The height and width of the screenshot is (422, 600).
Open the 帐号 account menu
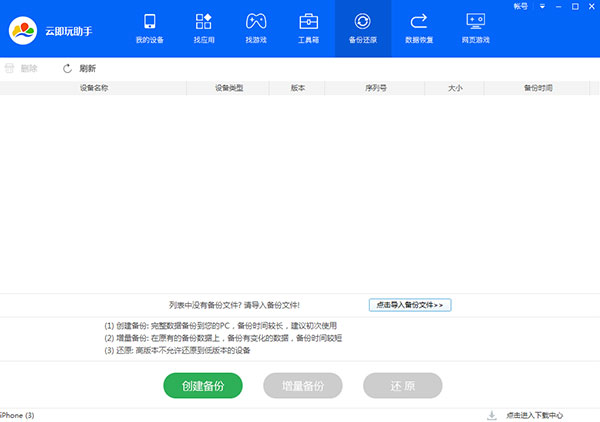(520, 6)
